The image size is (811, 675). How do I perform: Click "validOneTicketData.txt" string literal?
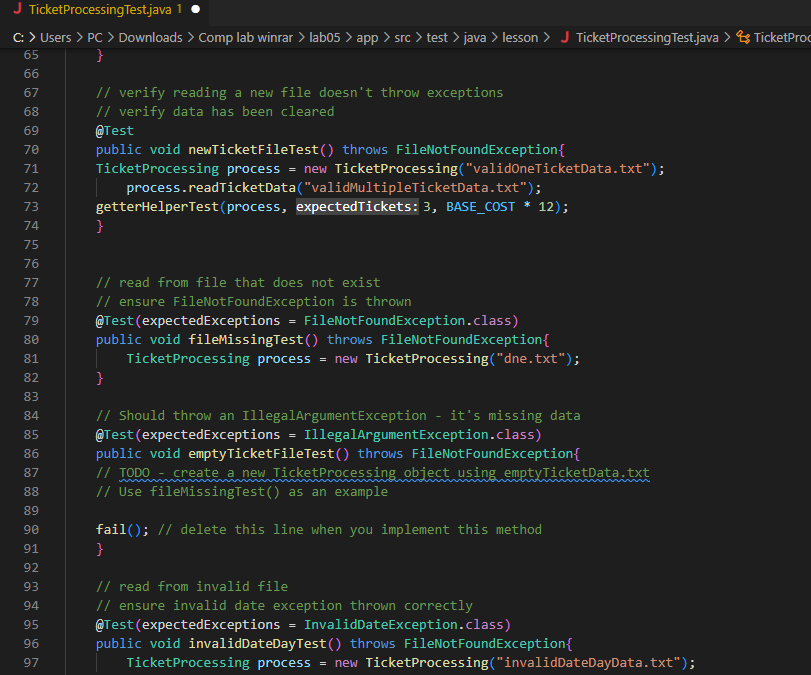click(x=558, y=169)
